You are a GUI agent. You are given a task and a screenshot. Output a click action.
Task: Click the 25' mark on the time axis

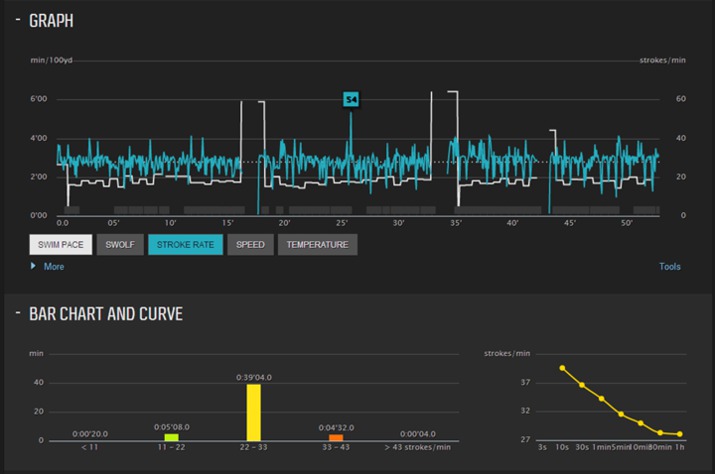coord(342,223)
